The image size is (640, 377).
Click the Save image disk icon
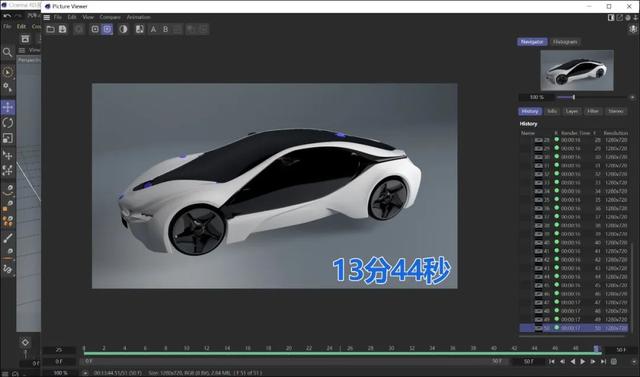click(x=62, y=29)
